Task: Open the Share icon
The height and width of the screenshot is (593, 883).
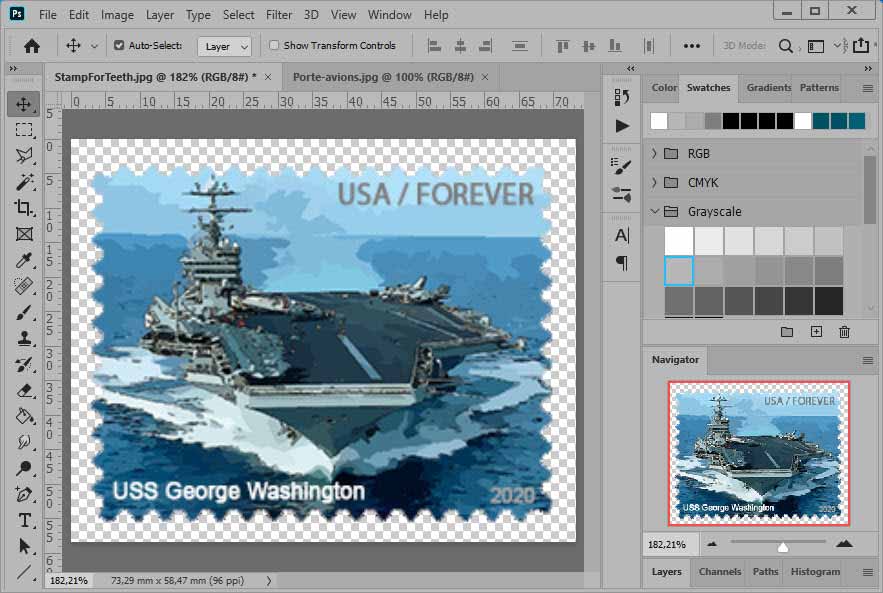Action: point(861,46)
